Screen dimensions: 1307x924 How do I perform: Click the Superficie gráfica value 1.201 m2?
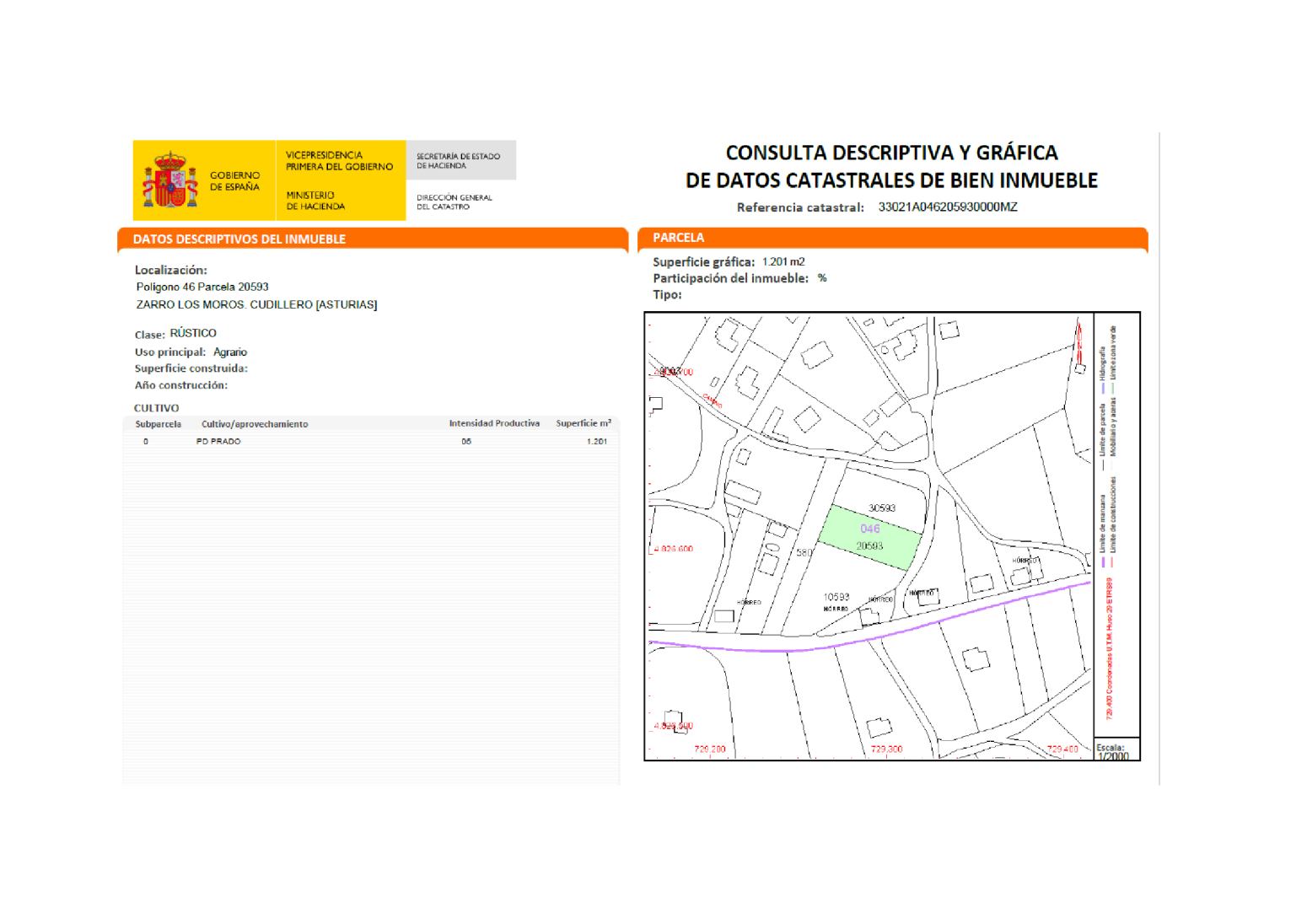pyautogui.click(x=783, y=261)
